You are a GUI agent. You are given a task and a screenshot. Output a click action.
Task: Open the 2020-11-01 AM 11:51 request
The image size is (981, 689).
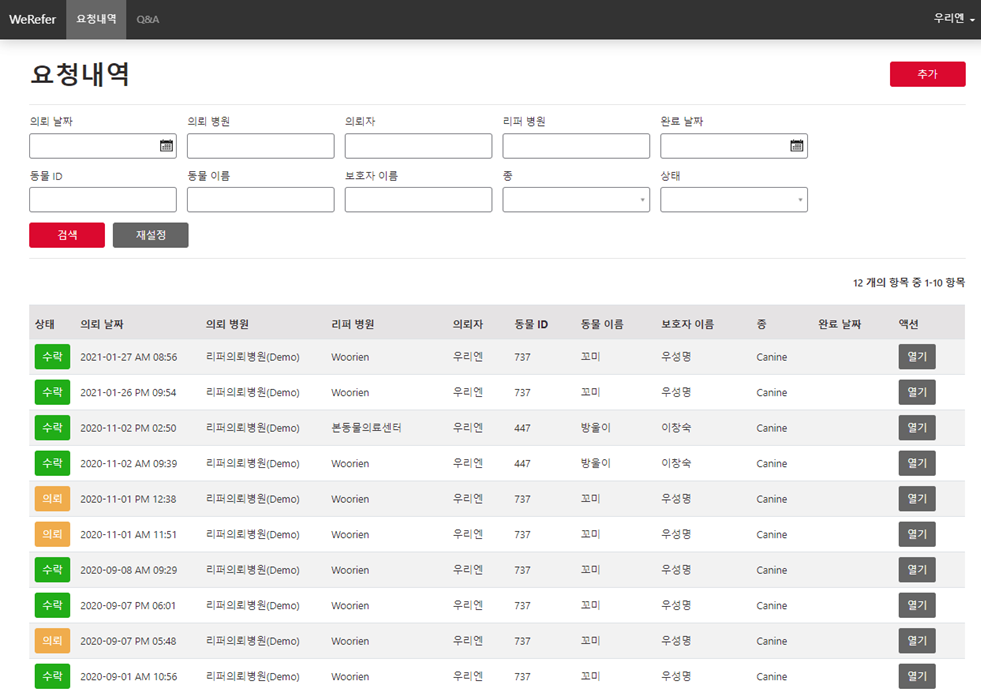tap(917, 534)
